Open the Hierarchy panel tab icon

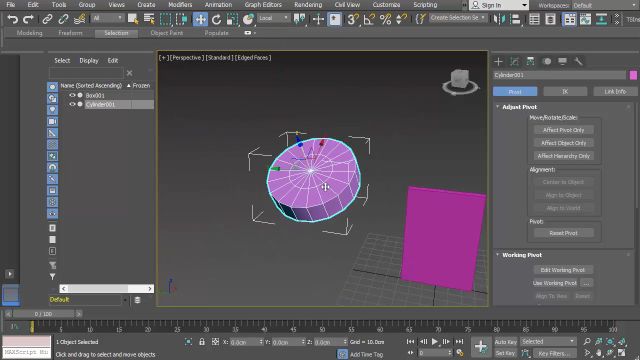[x=530, y=62]
